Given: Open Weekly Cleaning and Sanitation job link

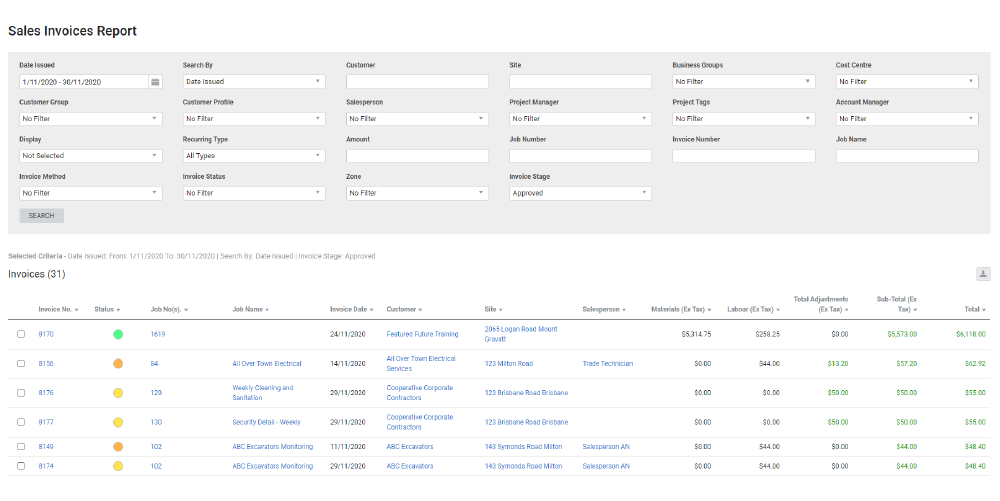Looking at the screenshot, I should click(263, 393).
